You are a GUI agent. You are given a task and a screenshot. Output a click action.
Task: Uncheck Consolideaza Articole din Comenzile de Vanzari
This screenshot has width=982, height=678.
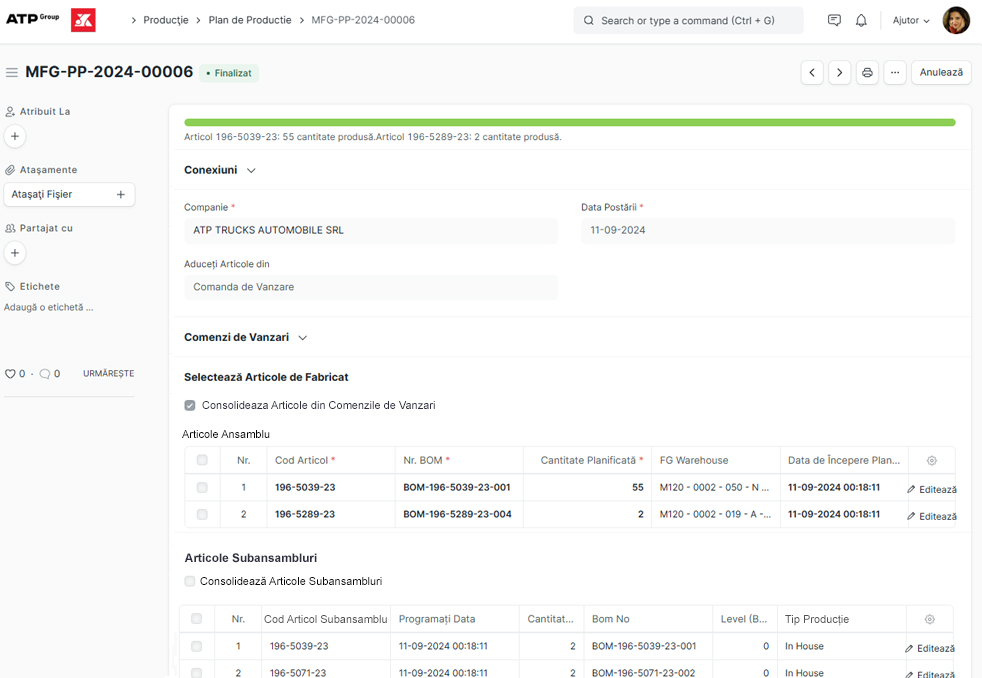[189, 405]
